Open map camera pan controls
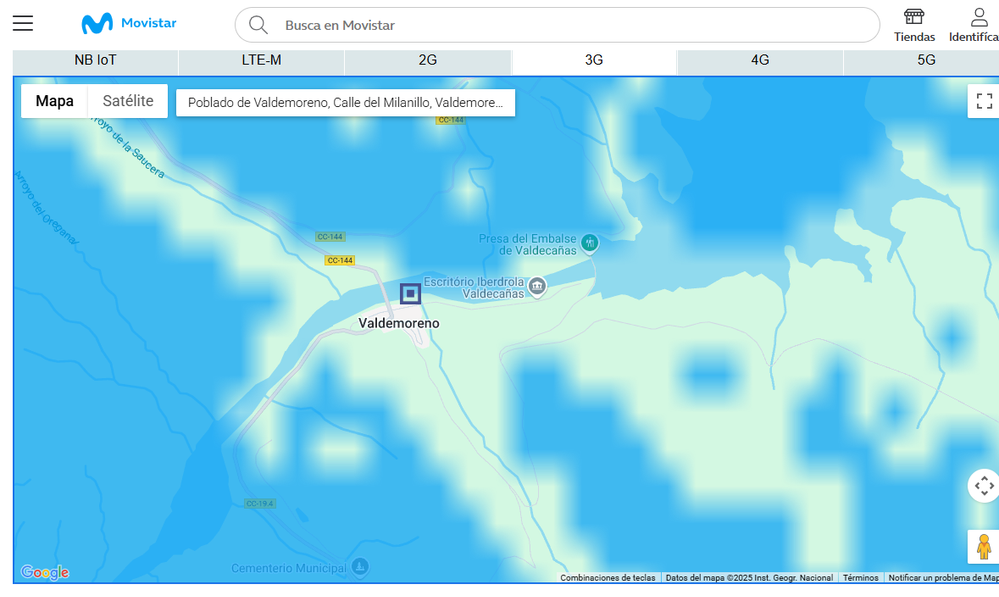This screenshot has width=999, height=597. pos(984,486)
